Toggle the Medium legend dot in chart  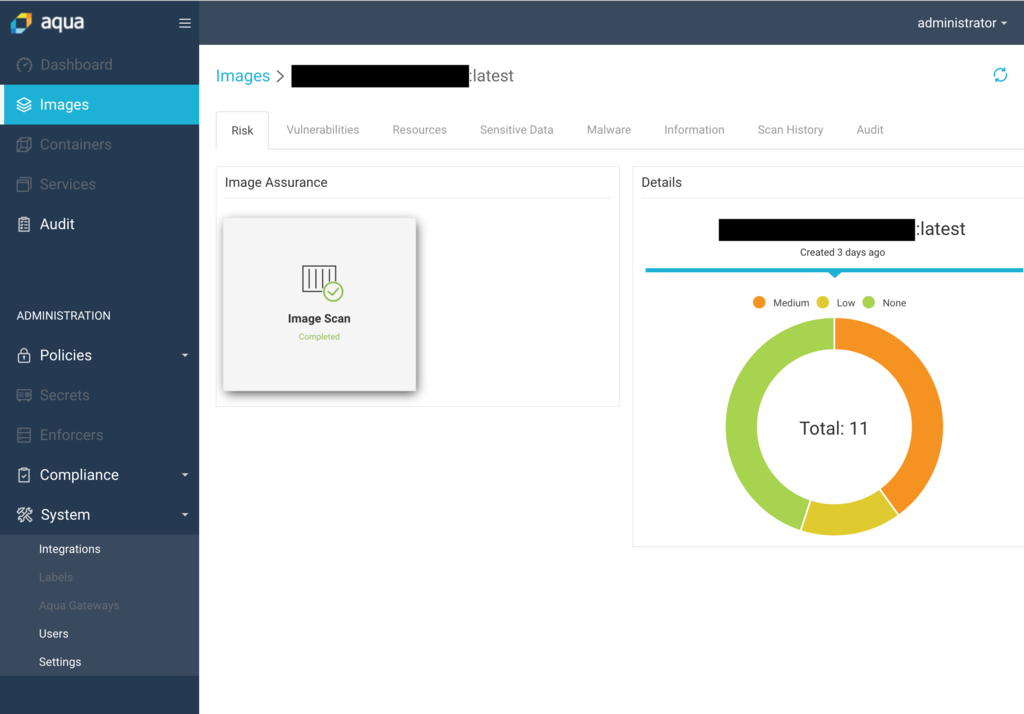[759, 302]
